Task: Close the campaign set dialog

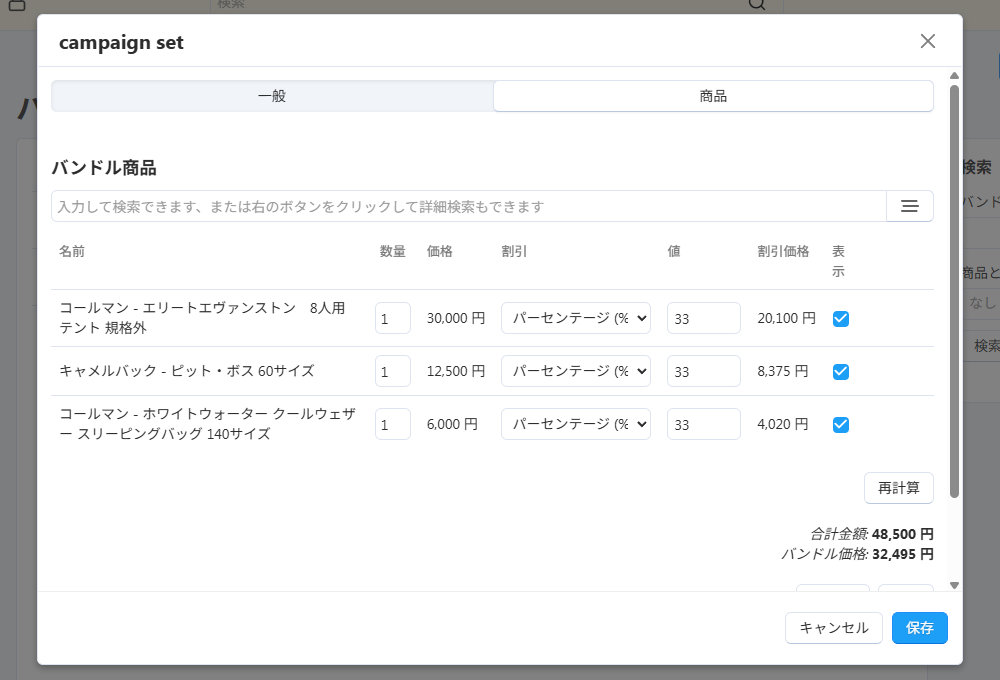Action: click(x=927, y=41)
